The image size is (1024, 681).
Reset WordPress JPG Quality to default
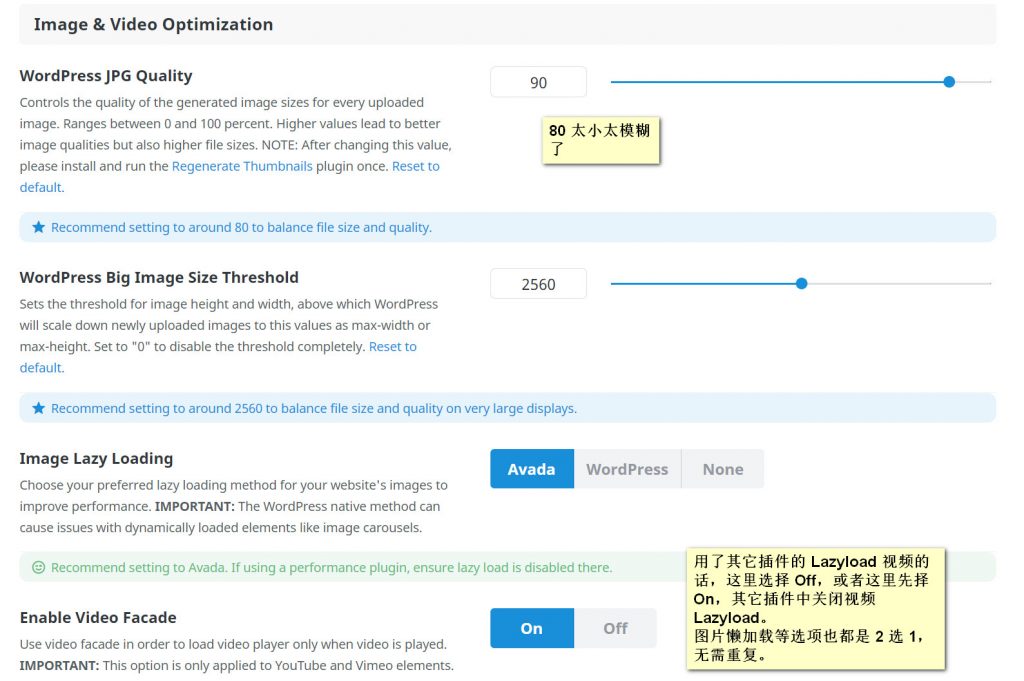coord(415,166)
